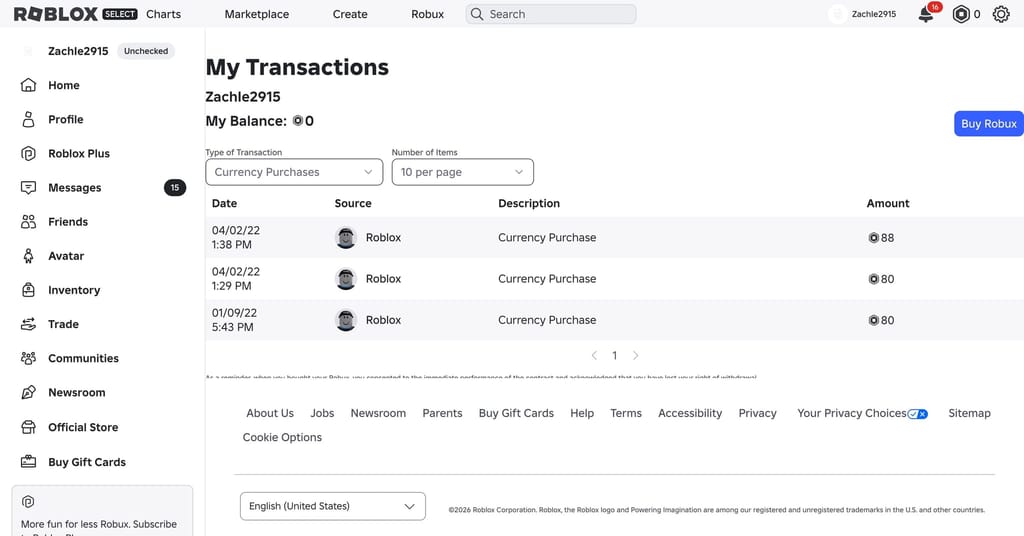Click the date 01/09/22 5:43 PM
This screenshot has width=1024, height=536.
click(x=234, y=320)
